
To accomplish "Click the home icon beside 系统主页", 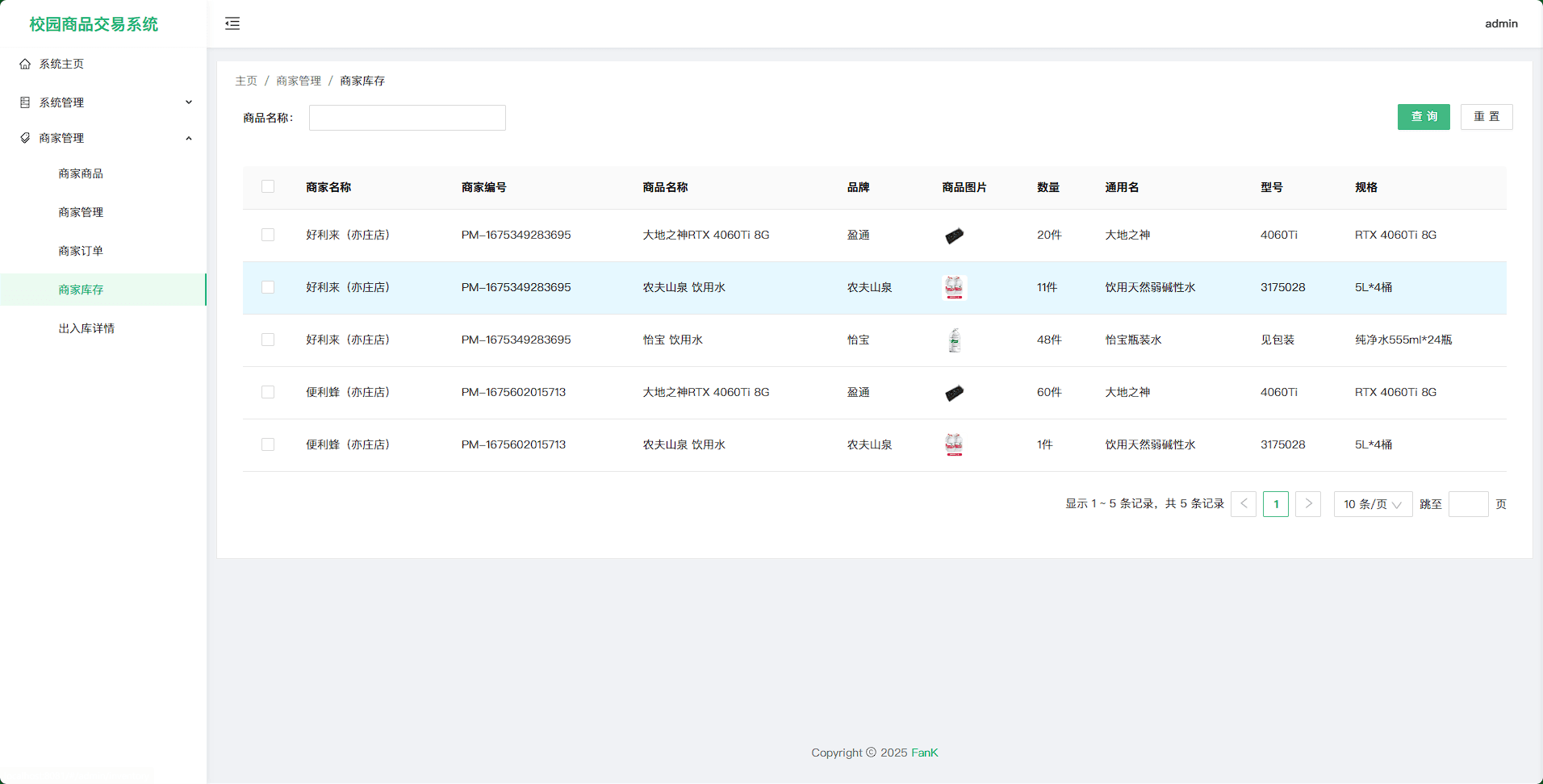I will click(25, 64).
